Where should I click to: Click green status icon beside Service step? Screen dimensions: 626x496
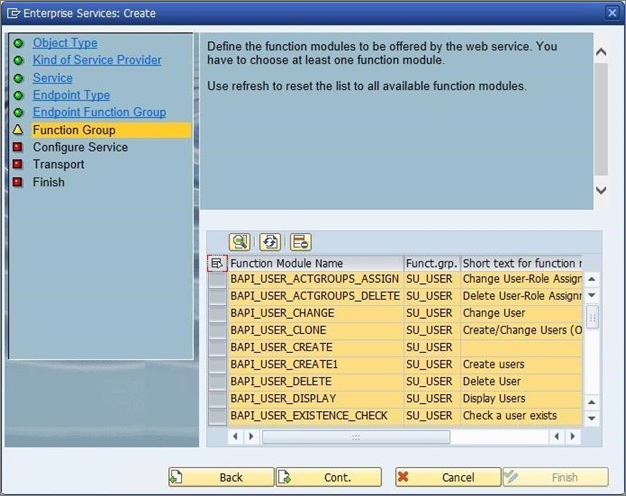(x=18, y=78)
